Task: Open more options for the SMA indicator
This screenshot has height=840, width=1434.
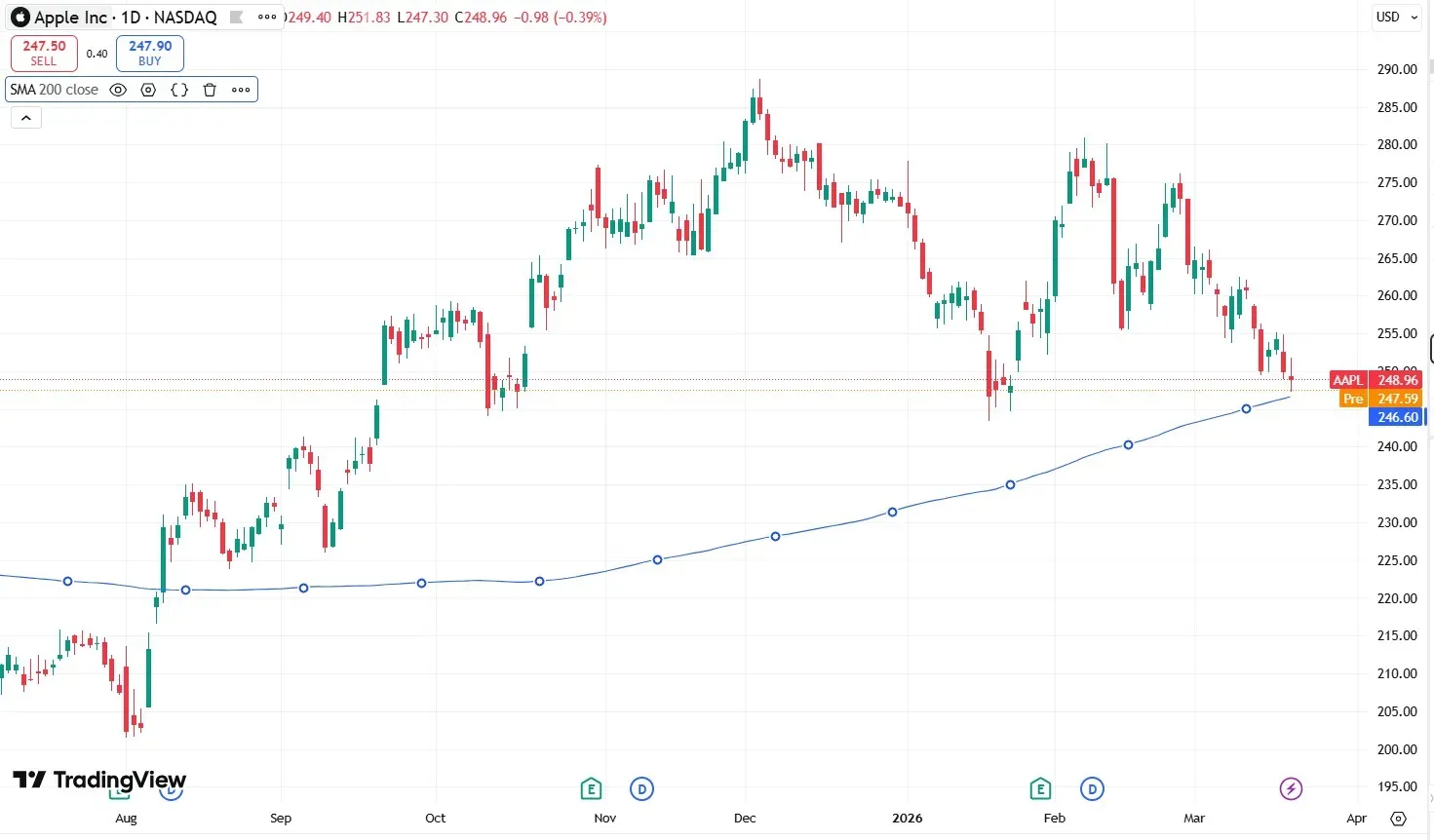Action: [240, 90]
